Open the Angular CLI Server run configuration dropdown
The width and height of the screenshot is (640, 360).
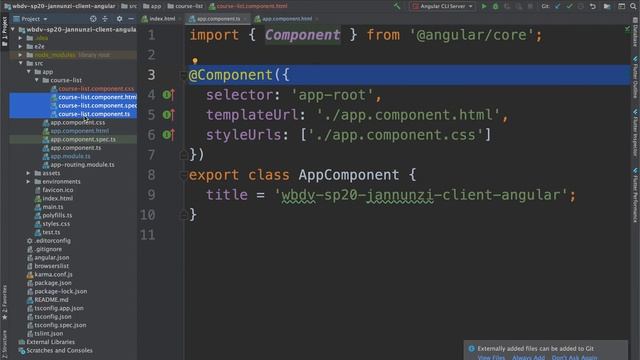click(442, 6)
